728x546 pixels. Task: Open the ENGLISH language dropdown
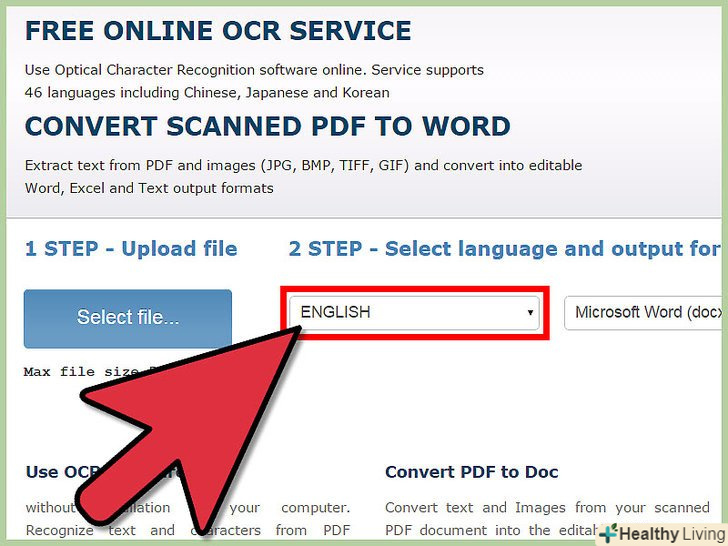(x=415, y=312)
